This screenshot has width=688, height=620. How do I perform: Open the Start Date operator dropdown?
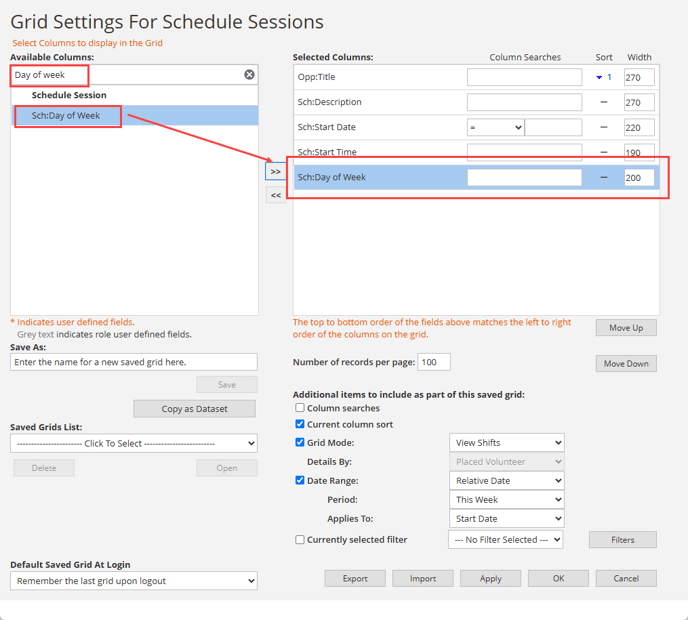495,127
